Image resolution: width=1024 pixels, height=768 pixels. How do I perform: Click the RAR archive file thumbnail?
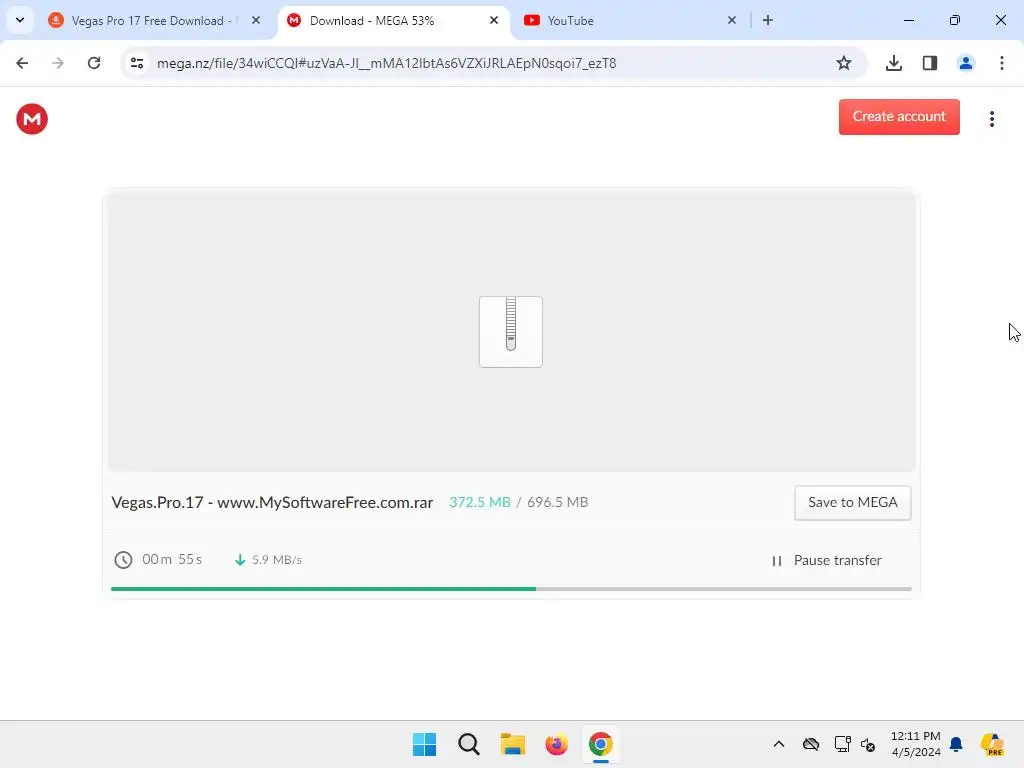tap(511, 332)
